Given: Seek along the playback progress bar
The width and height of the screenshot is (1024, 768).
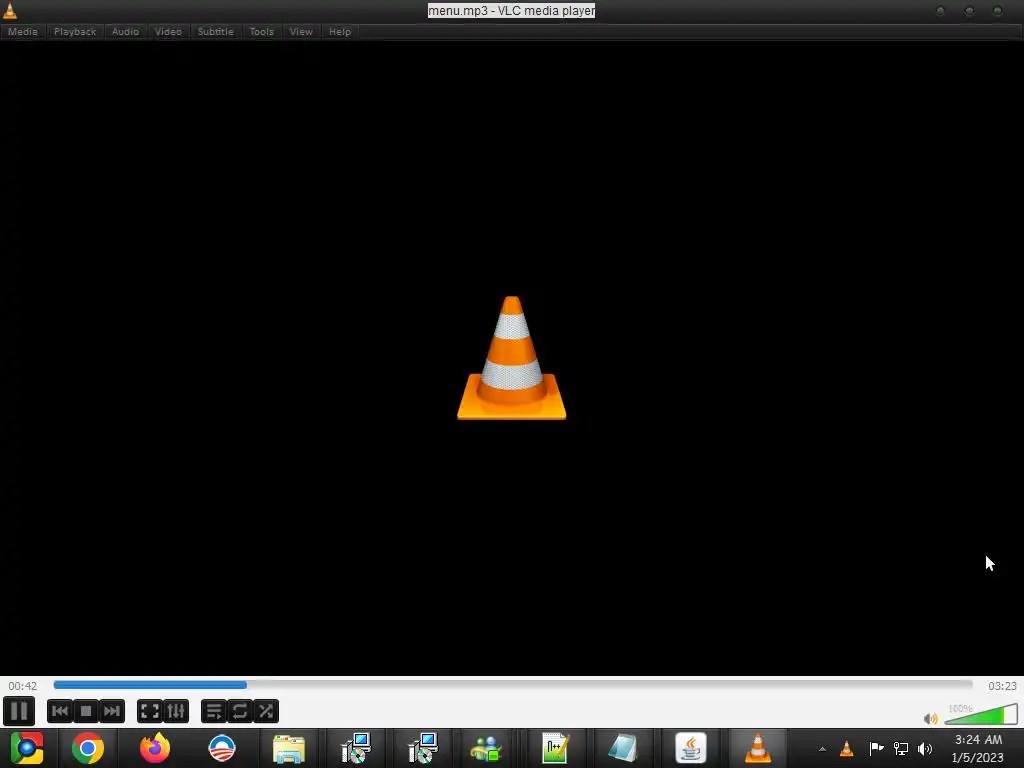Looking at the screenshot, I should 513,685.
